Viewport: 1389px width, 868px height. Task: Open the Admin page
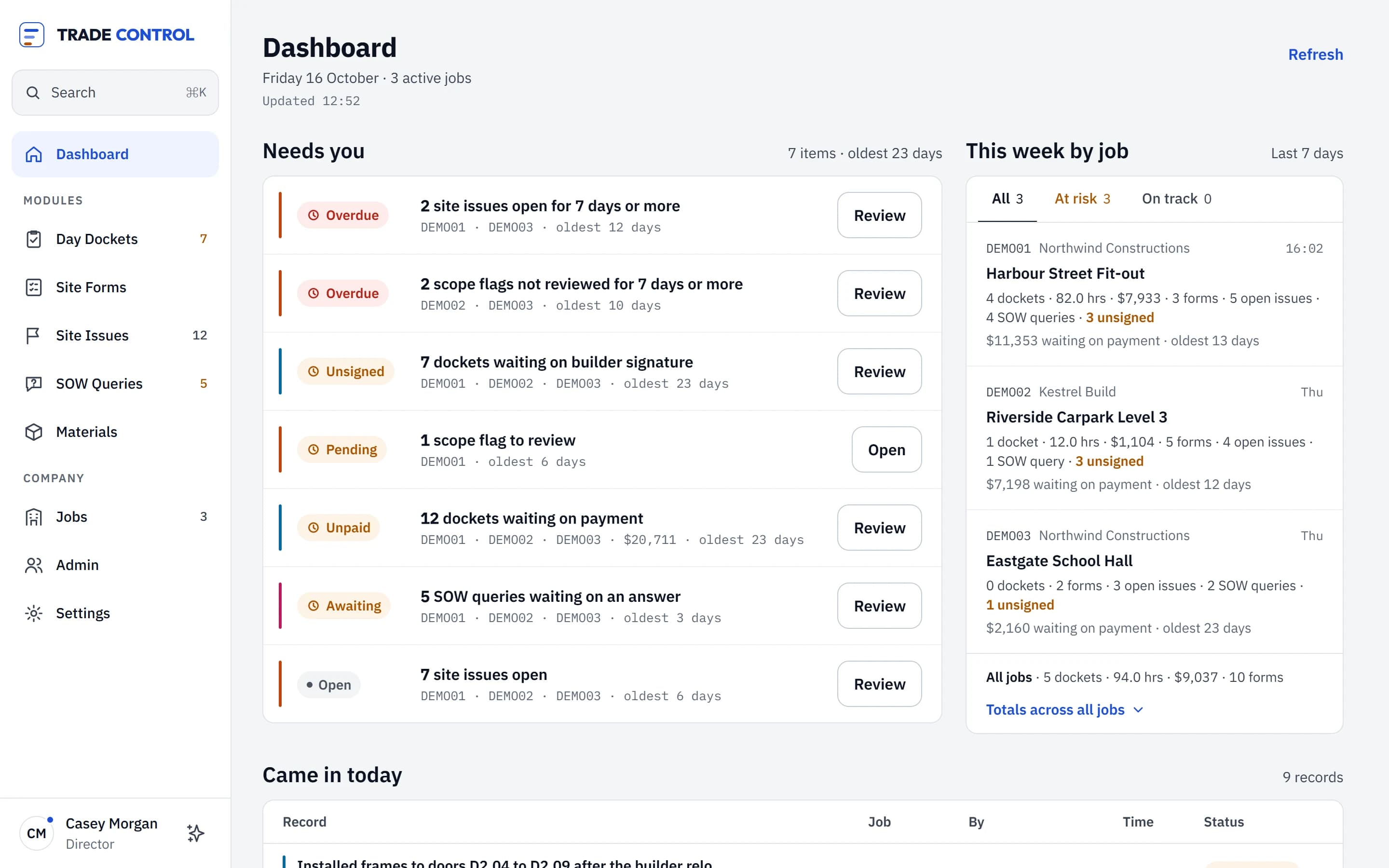[x=115, y=565]
